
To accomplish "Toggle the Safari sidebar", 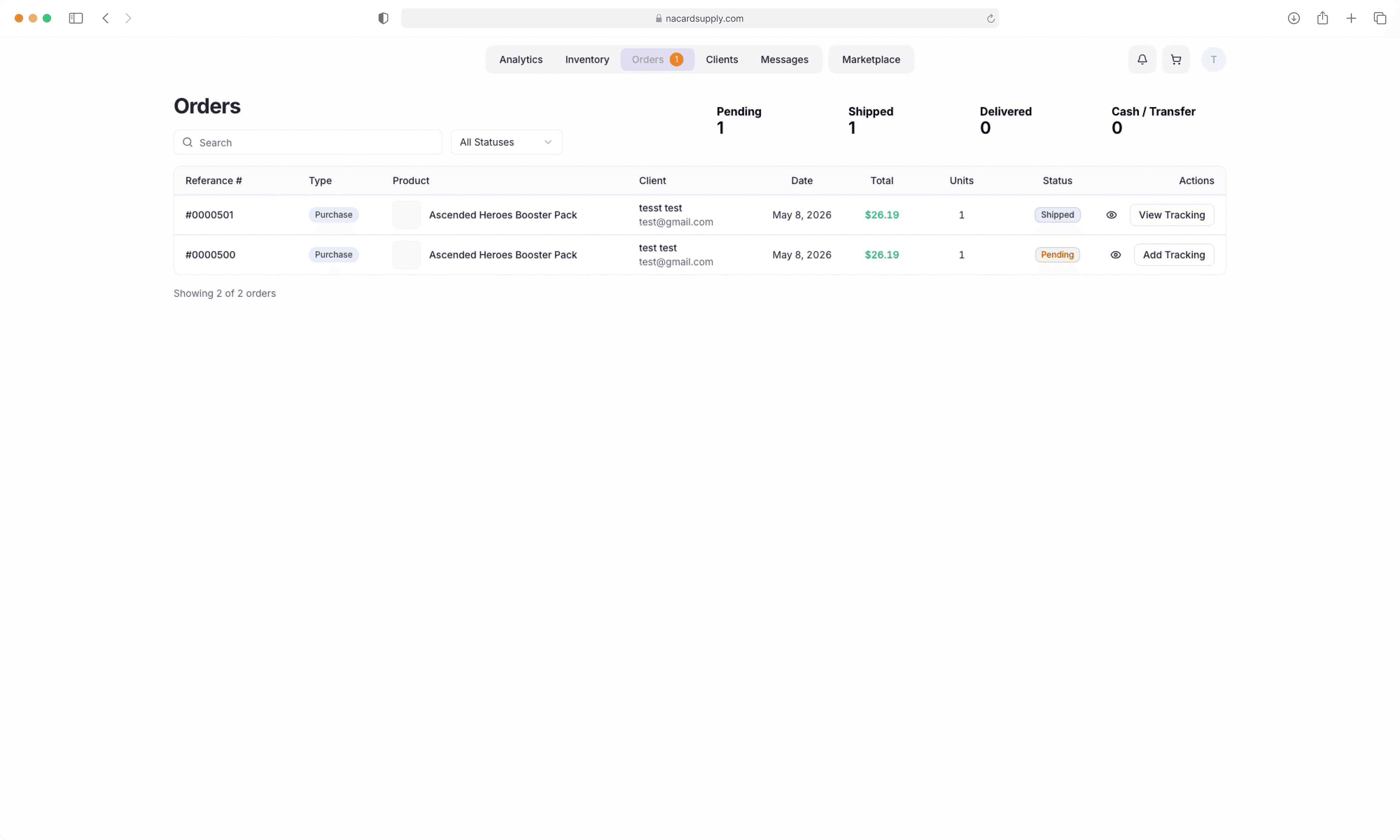I will point(76,18).
